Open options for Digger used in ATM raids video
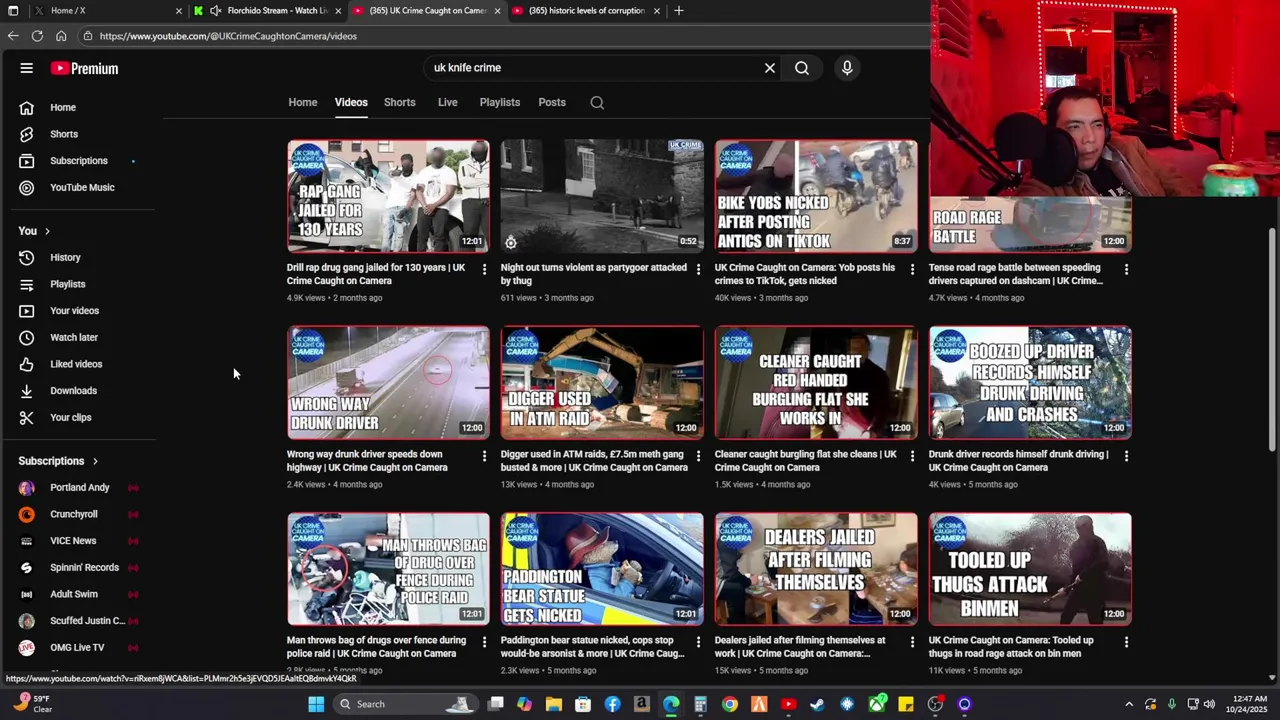1280x720 pixels. tap(698, 456)
